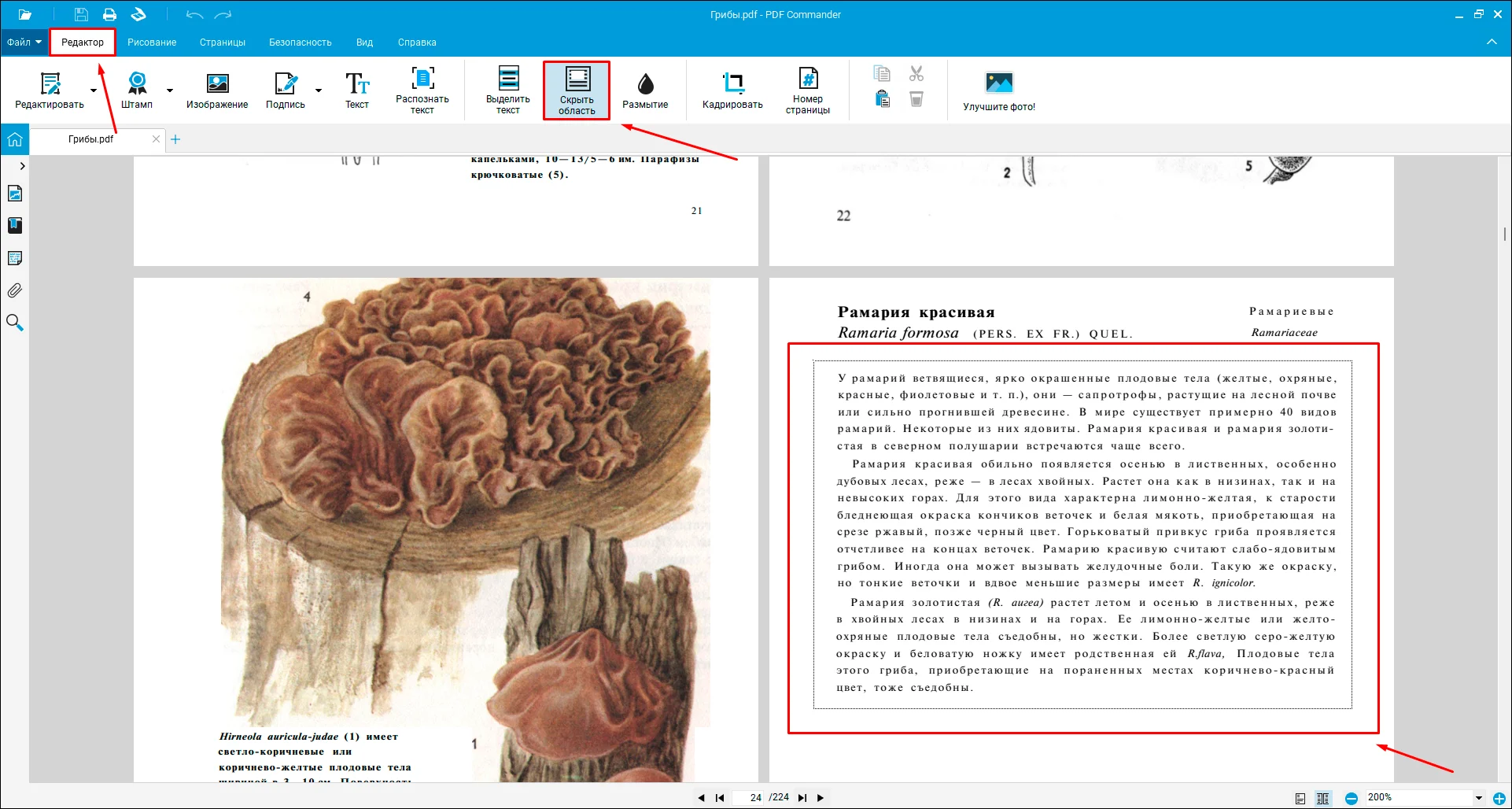Click page number '22' on the page
The width and height of the screenshot is (1512, 809).
(843, 216)
